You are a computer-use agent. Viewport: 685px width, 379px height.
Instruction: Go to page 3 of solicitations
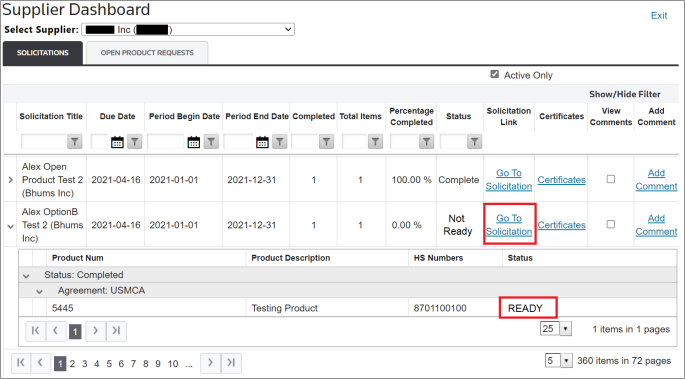pyautogui.click(x=85, y=363)
